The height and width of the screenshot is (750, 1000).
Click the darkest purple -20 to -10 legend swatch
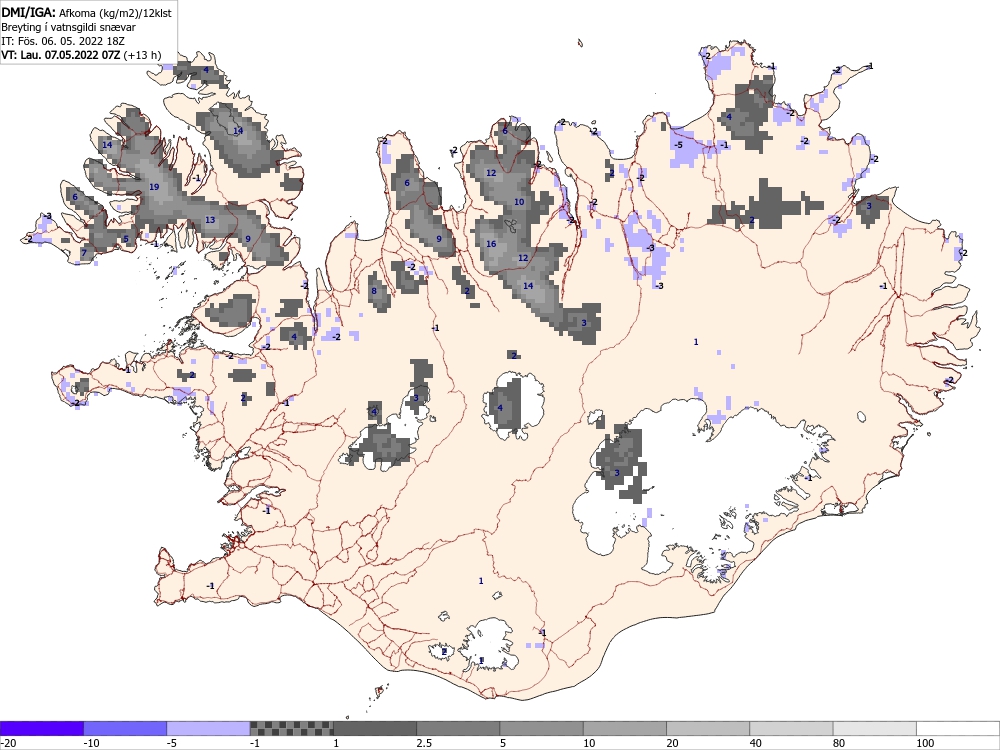pyautogui.click(x=41, y=728)
